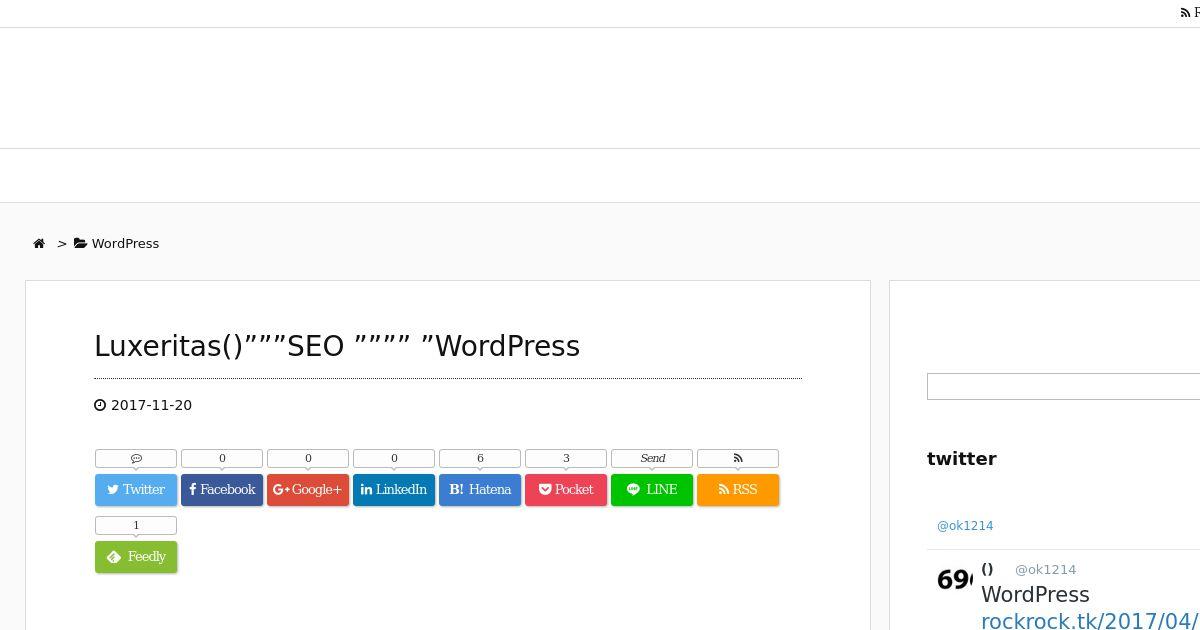Follow the site on Feedly
1200x630 pixels.
136,557
